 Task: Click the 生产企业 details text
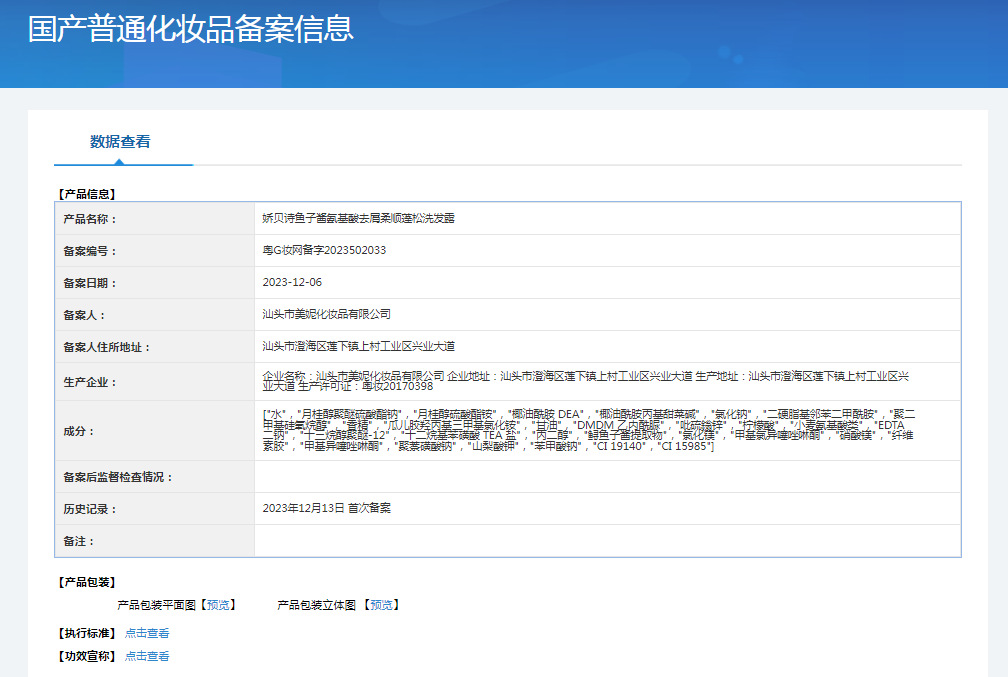click(586, 381)
